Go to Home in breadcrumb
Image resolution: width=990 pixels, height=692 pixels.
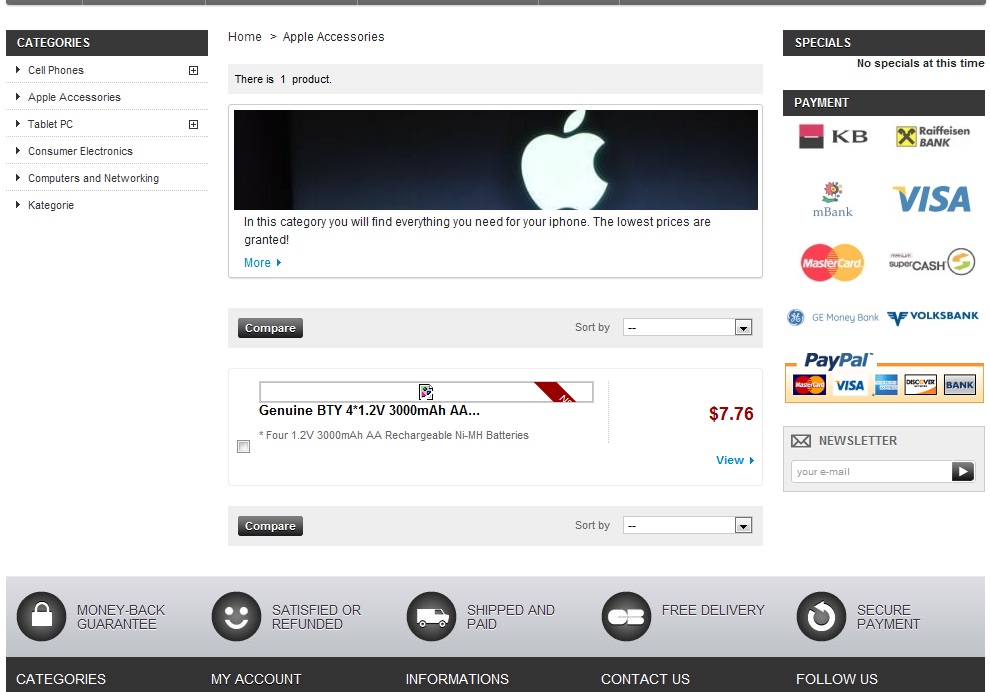244,37
